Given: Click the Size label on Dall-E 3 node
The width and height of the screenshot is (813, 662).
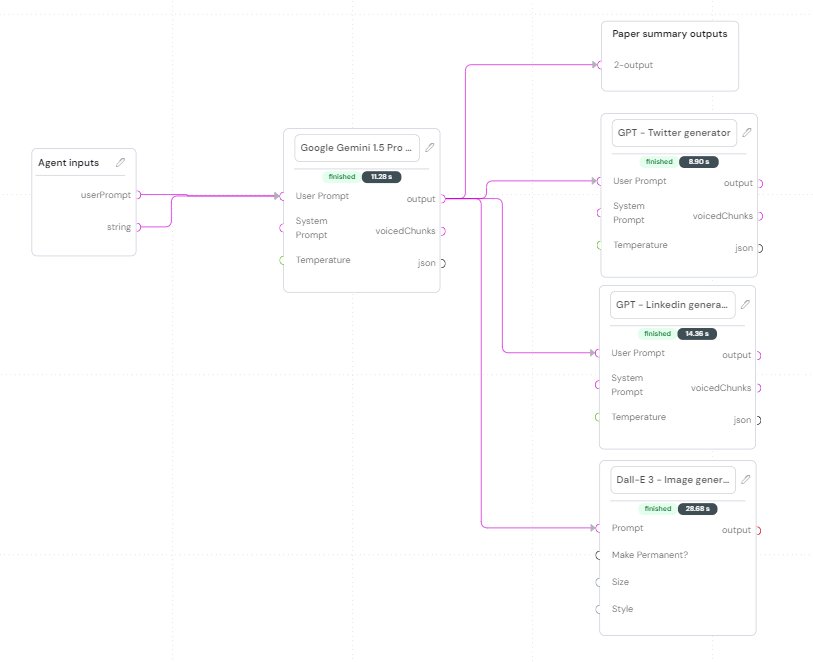Looking at the screenshot, I should click(x=620, y=582).
